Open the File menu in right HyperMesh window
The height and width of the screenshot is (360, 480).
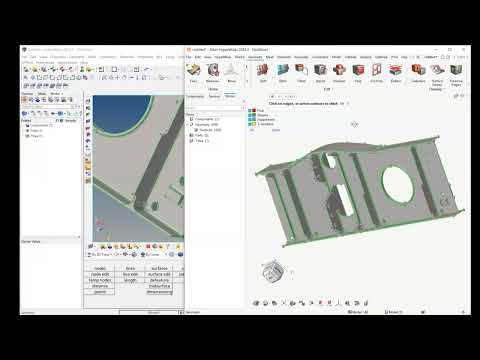click(188, 57)
